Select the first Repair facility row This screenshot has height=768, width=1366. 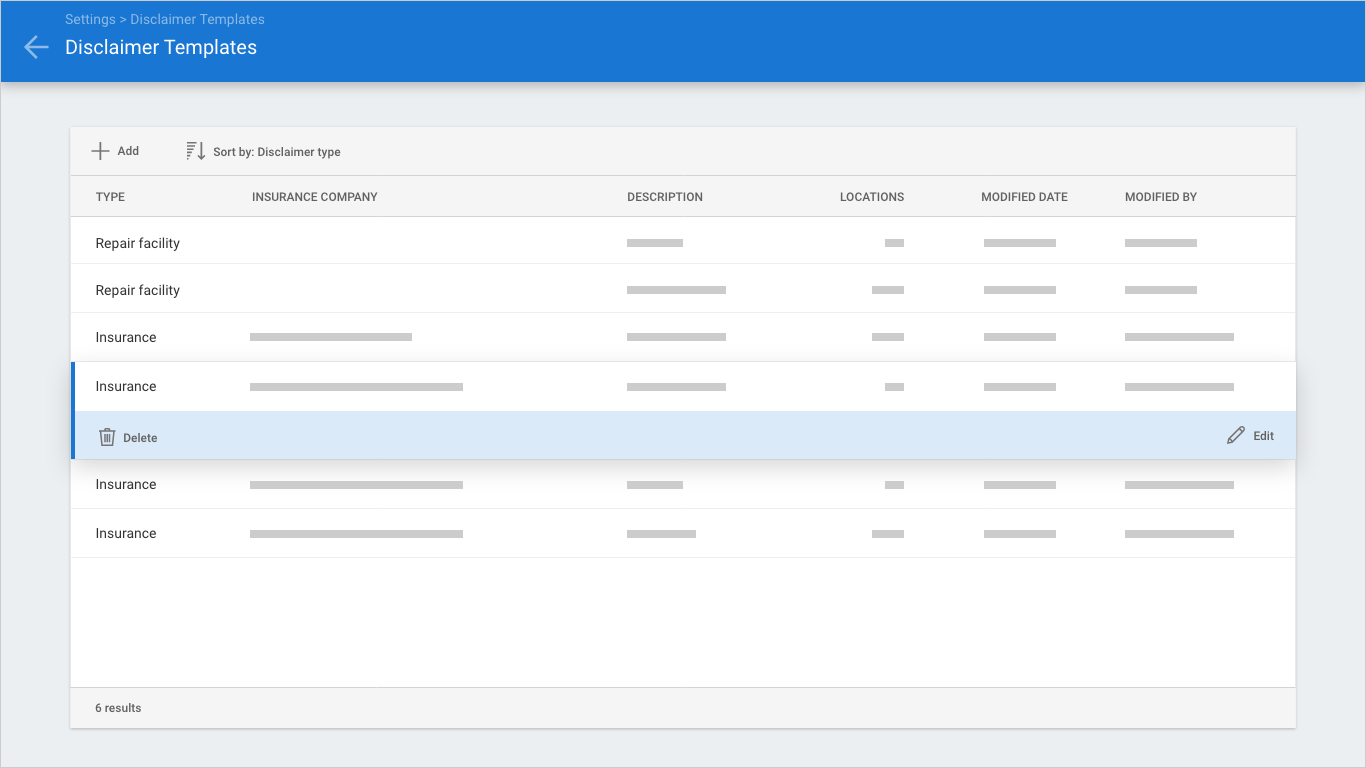coord(137,243)
